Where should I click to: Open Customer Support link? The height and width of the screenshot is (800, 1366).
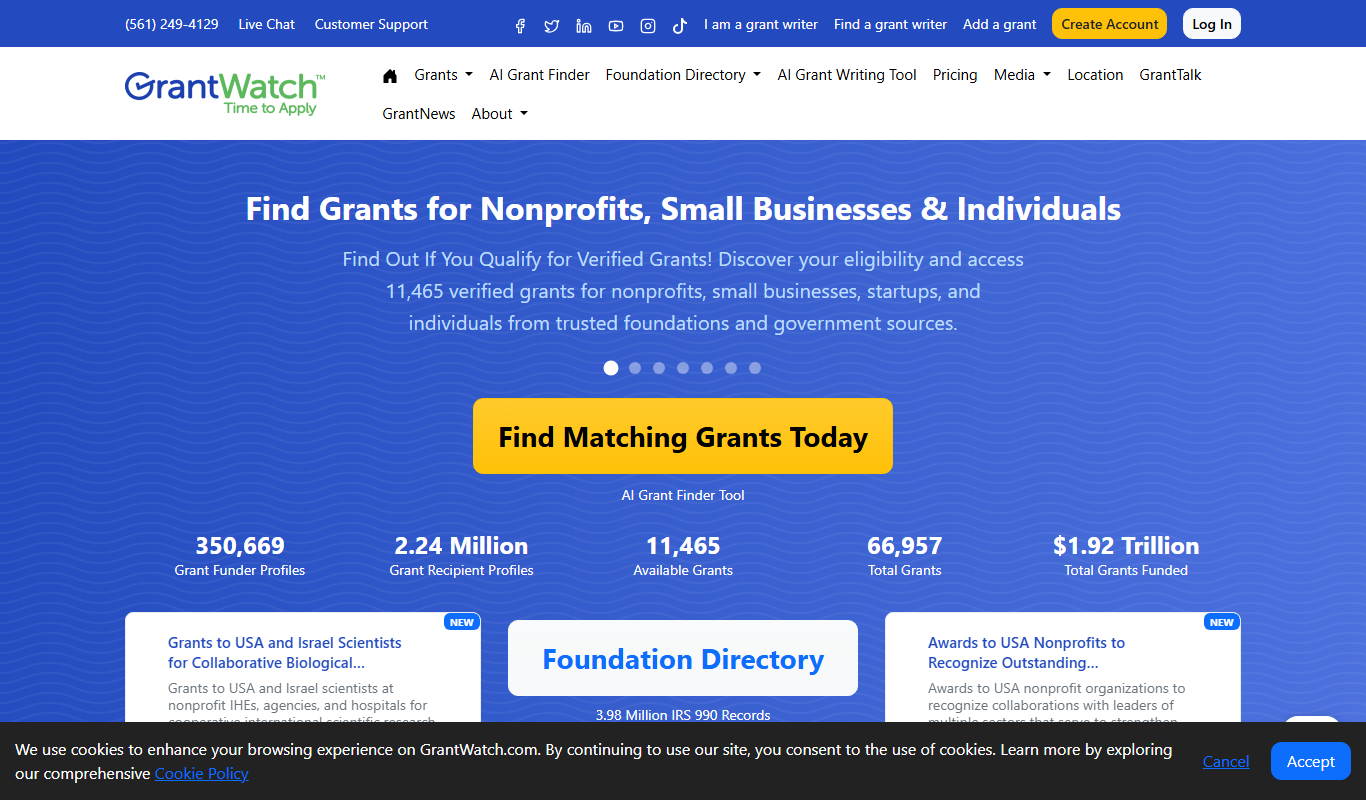point(371,24)
